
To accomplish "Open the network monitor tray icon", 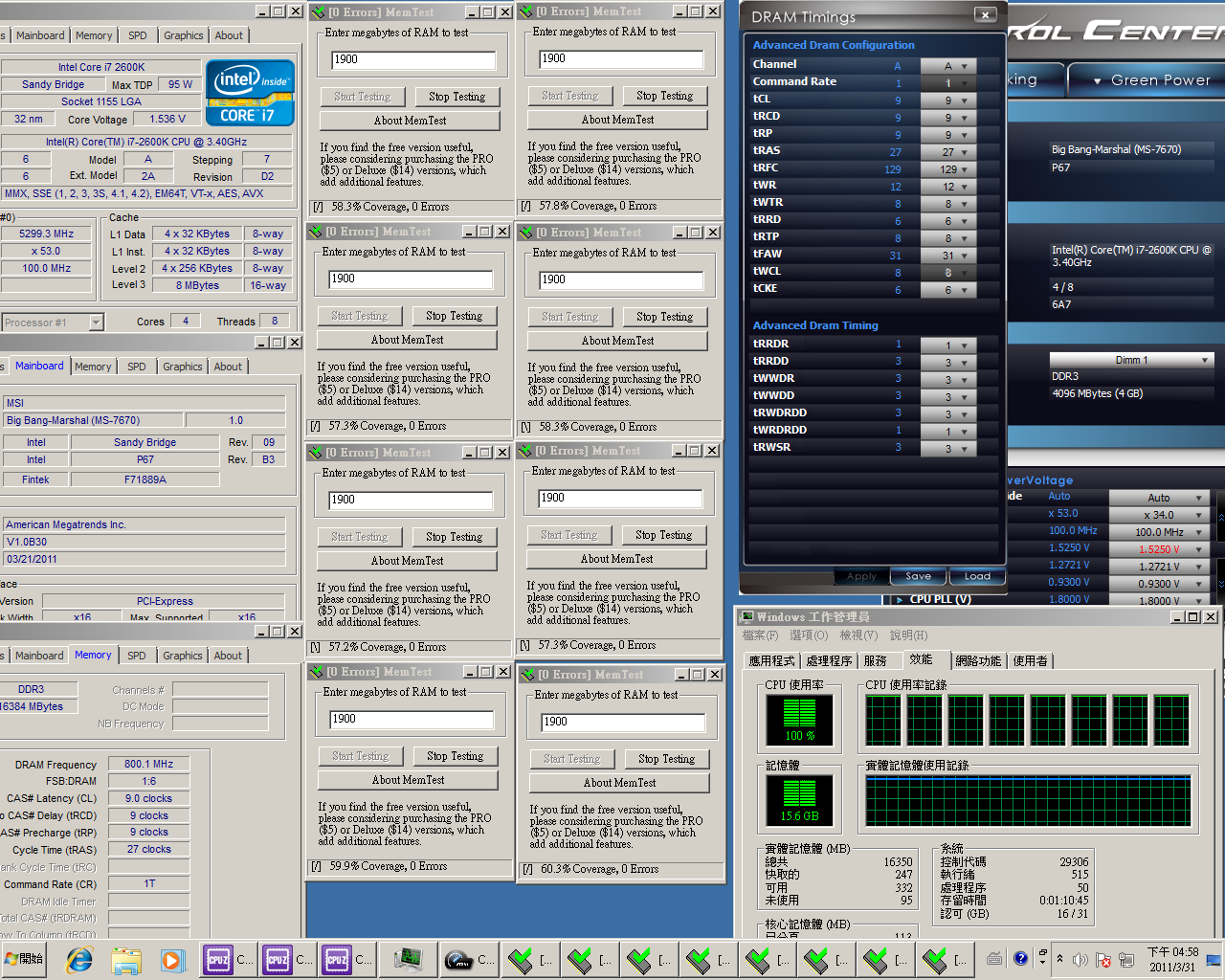I will (x=1127, y=959).
